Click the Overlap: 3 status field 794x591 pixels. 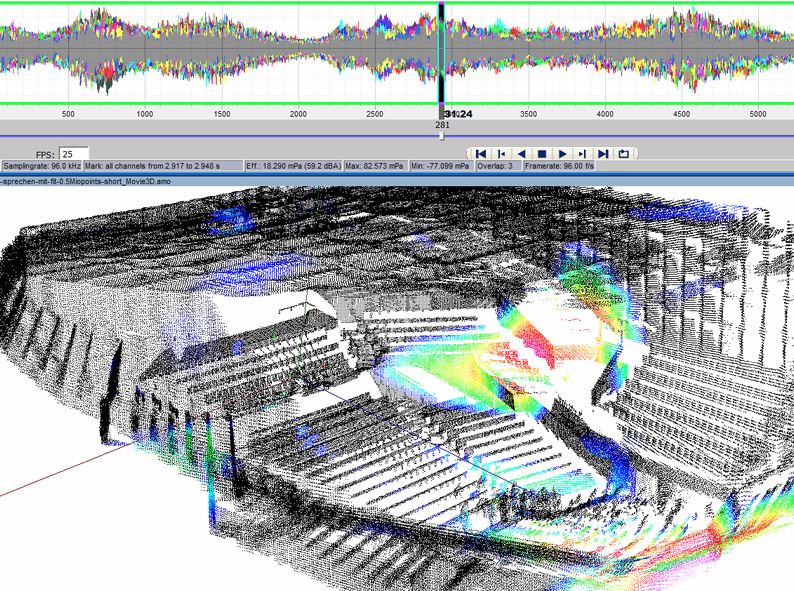[x=500, y=166]
